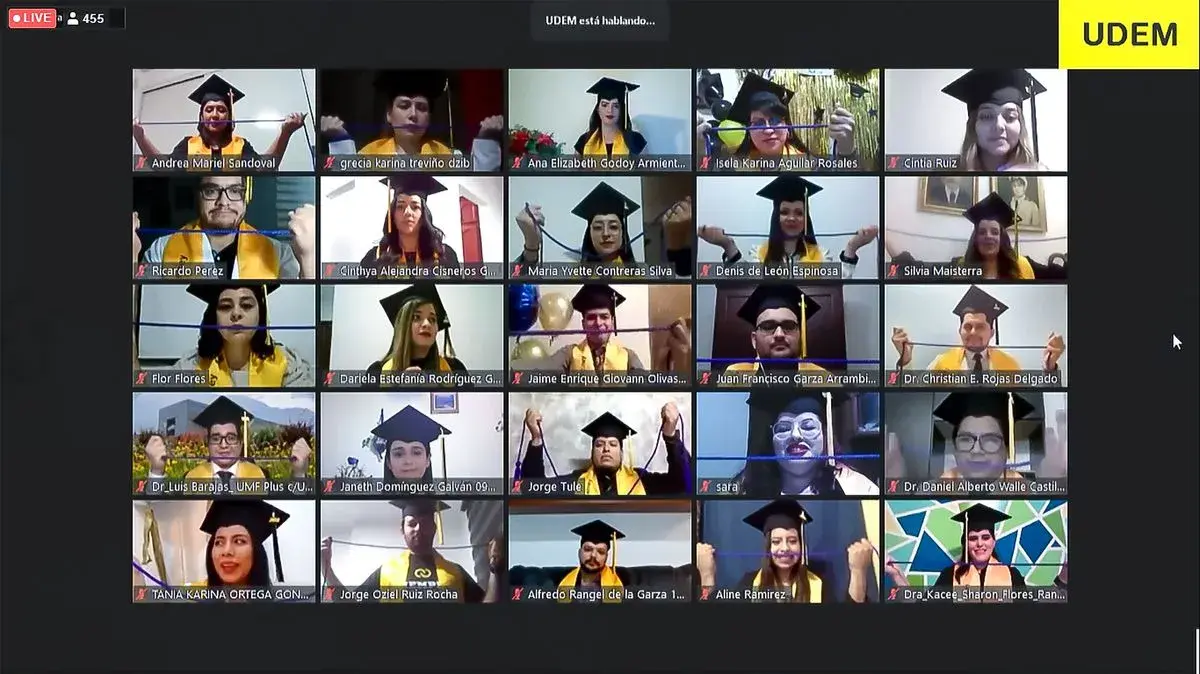Click muted microphone icon beside Silvia Maisterra
Viewport: 1200px width, 674px height.
(x=894, y=271)
